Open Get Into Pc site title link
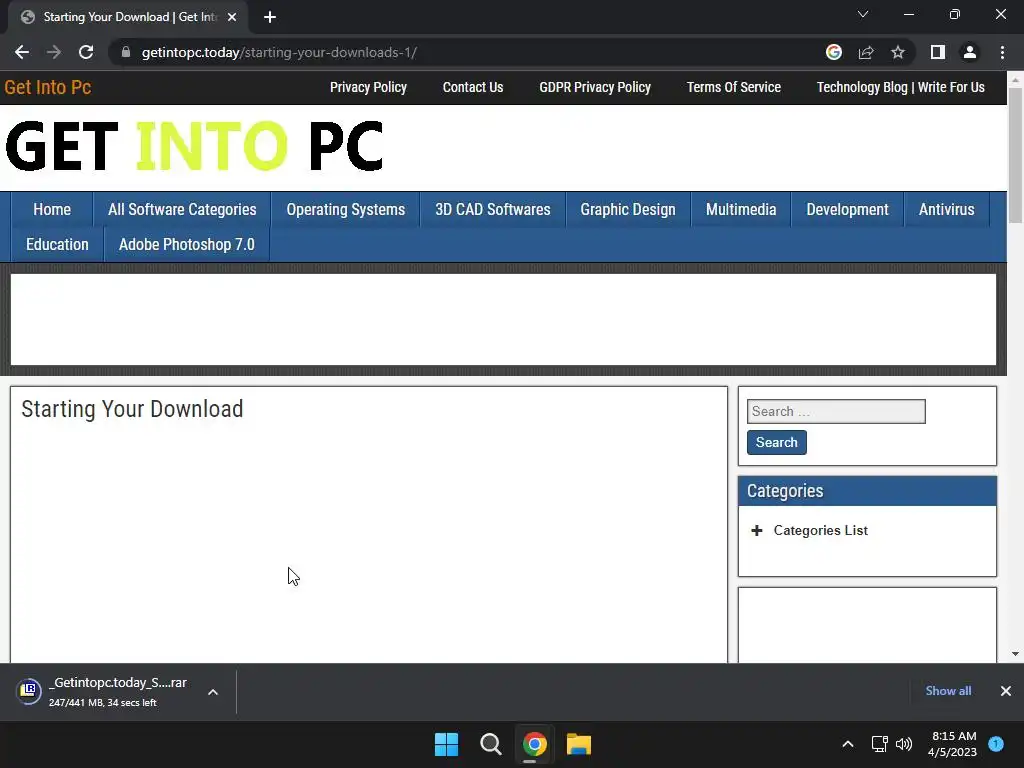Viewport: 1024px width, 768px height. click(x=48, y=88)
